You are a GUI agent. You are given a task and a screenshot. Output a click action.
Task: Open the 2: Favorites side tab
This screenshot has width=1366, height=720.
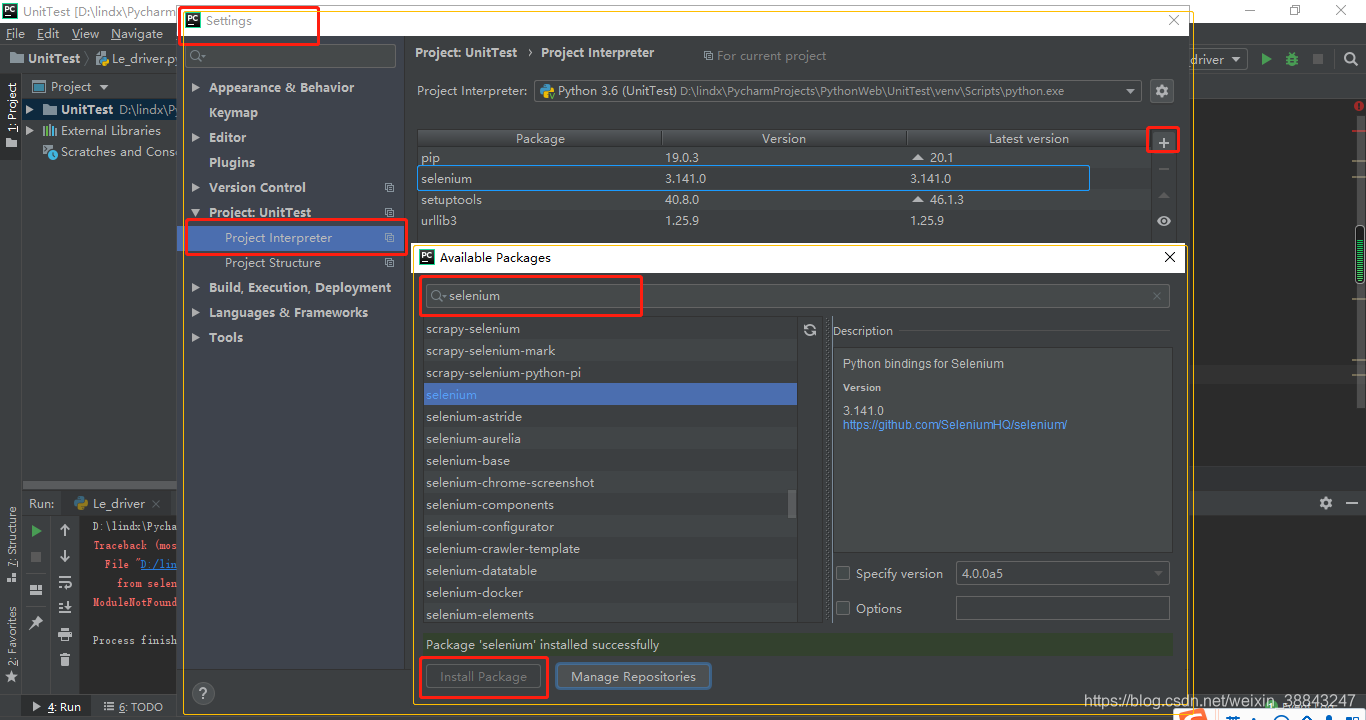12,644
